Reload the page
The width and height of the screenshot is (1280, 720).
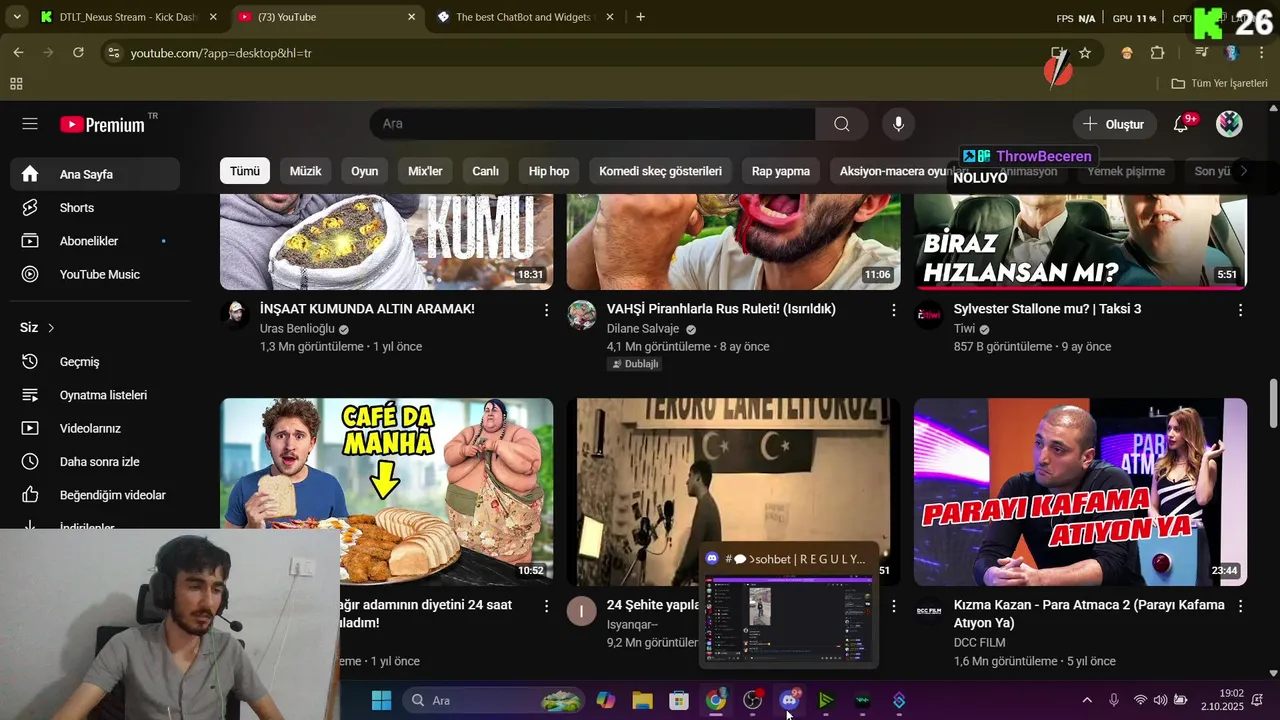tap(78, 53)
